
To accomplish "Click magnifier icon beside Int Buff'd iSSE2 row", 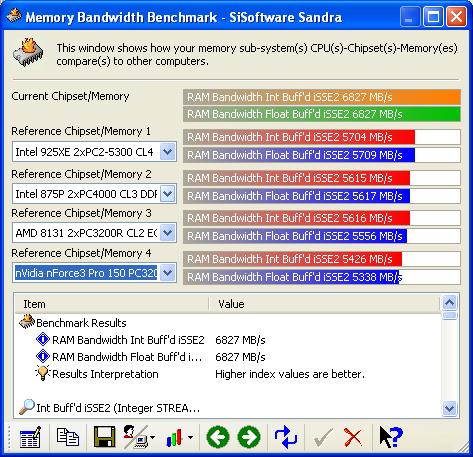I will click(27, 407).
